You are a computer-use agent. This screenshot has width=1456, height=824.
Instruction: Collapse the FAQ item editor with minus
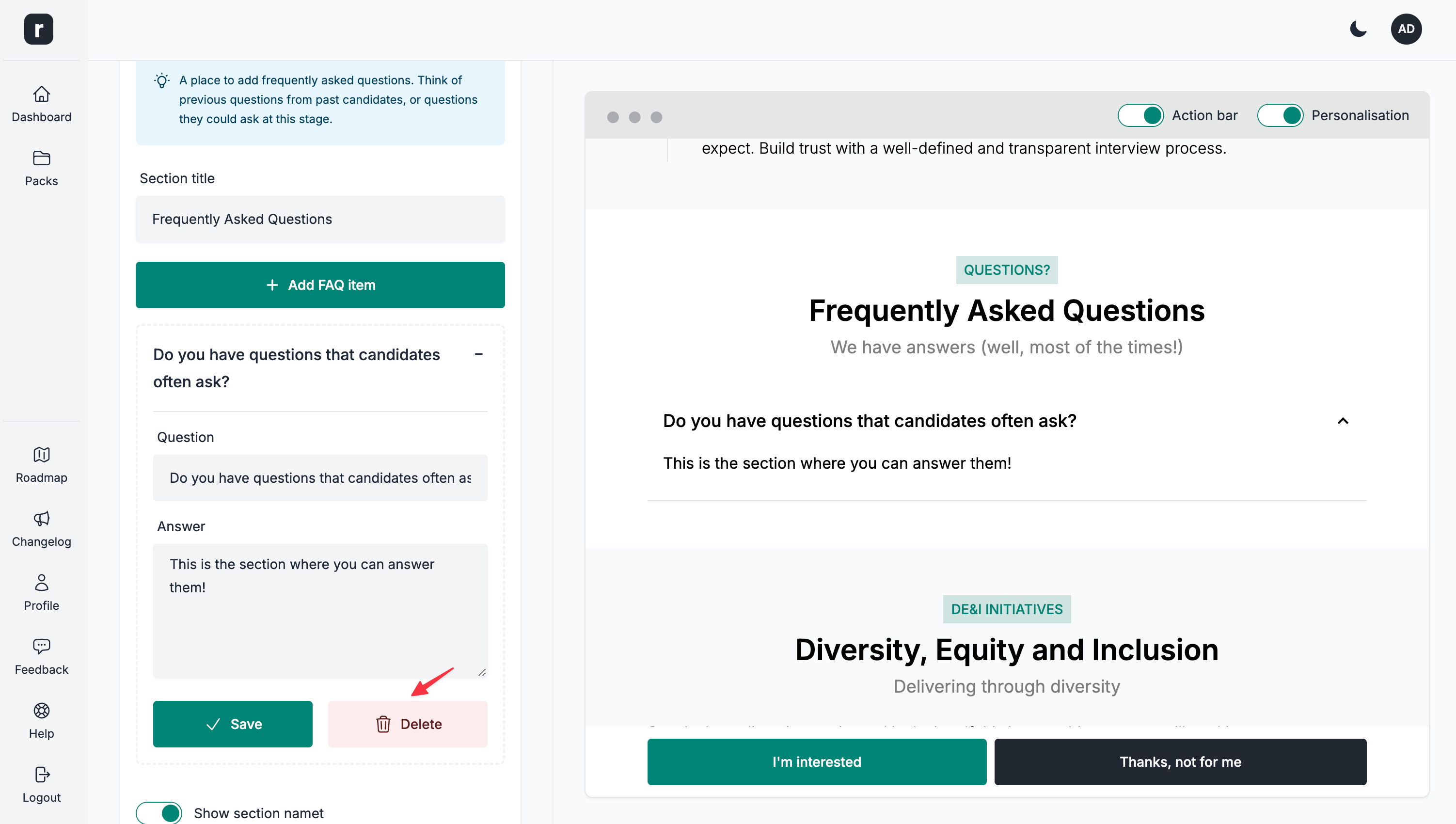click(479, 355)
